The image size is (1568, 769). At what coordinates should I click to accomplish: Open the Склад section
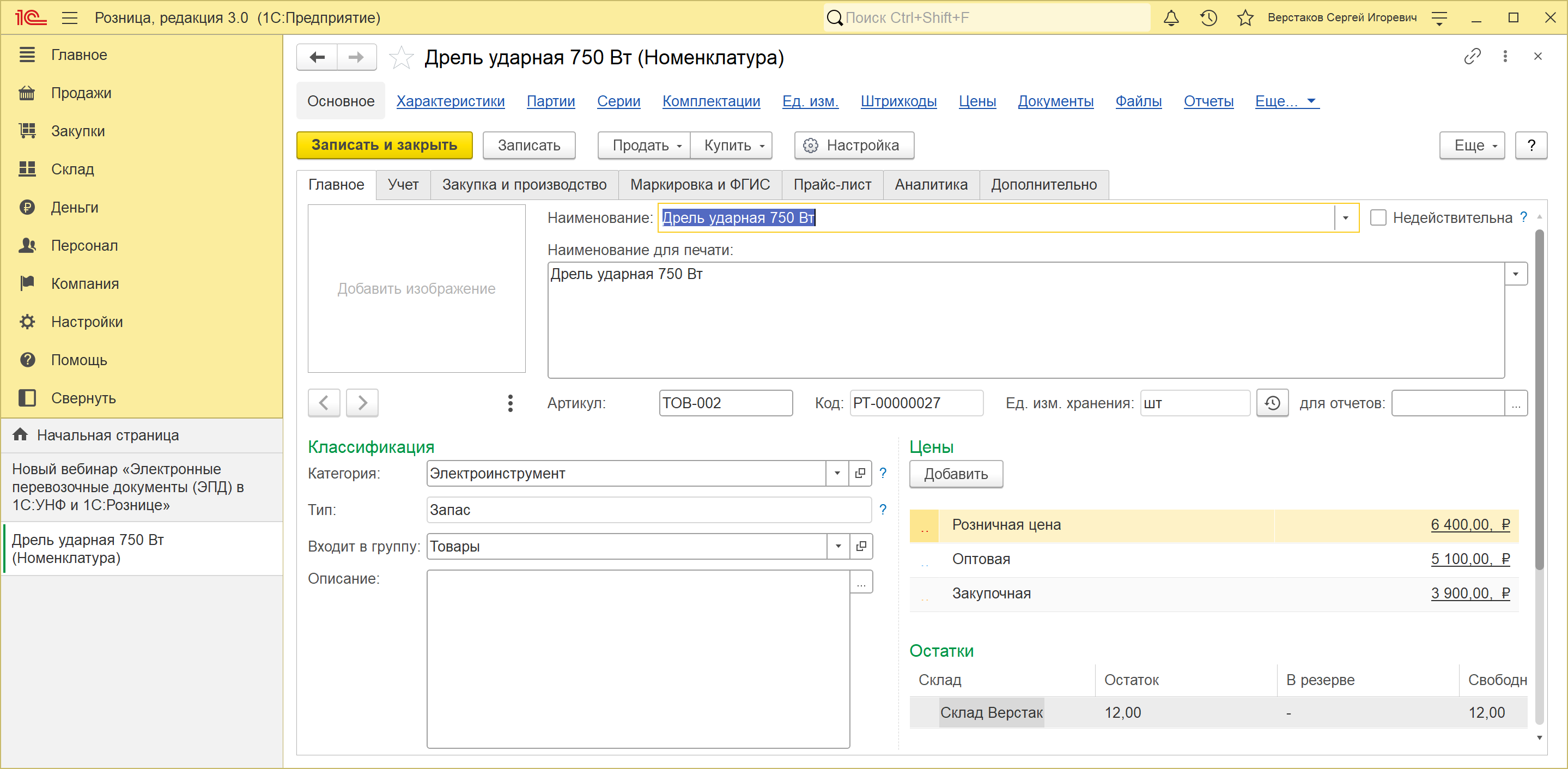pos(72,169)
